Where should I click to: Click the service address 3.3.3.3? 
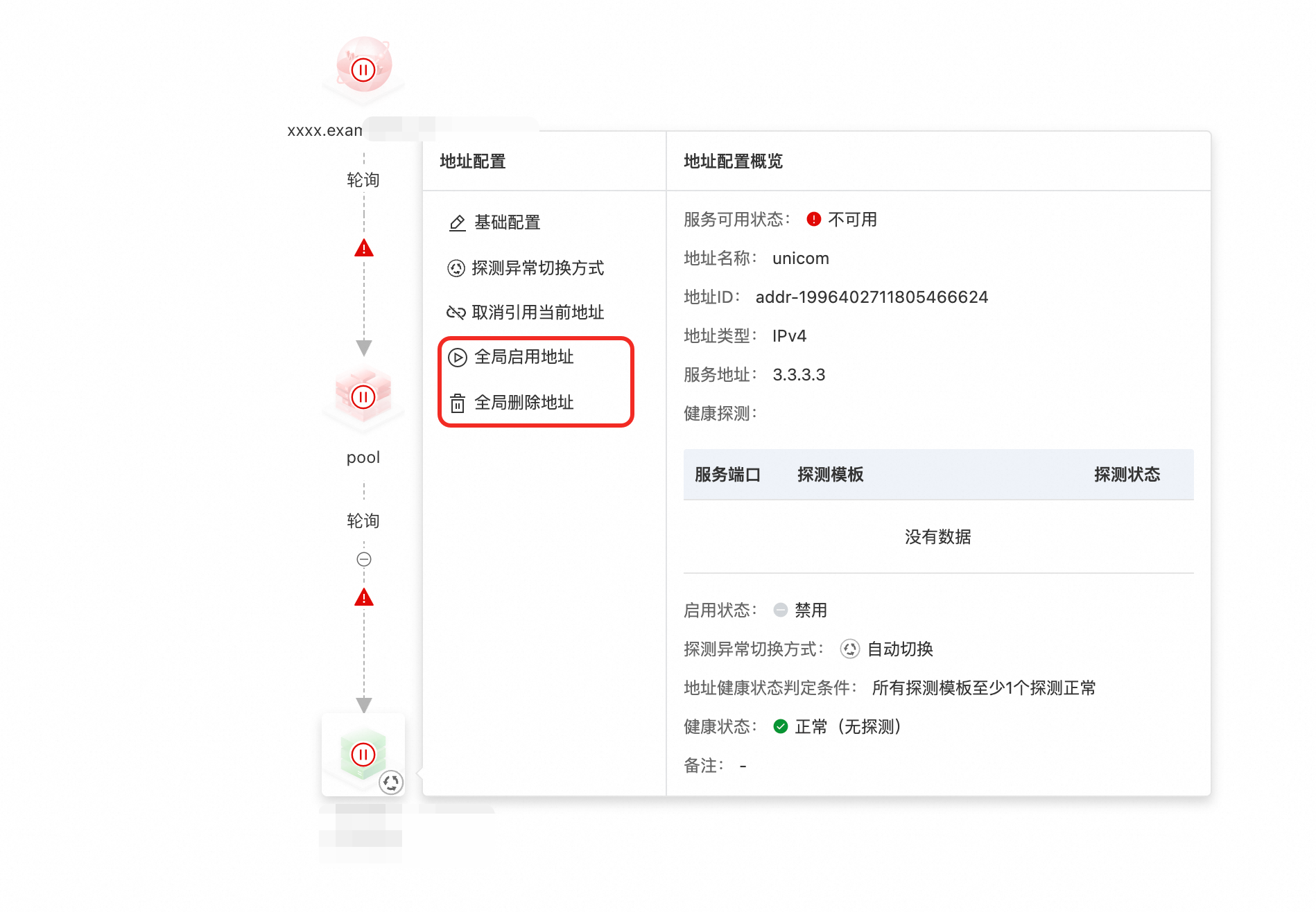coord(799,375)
